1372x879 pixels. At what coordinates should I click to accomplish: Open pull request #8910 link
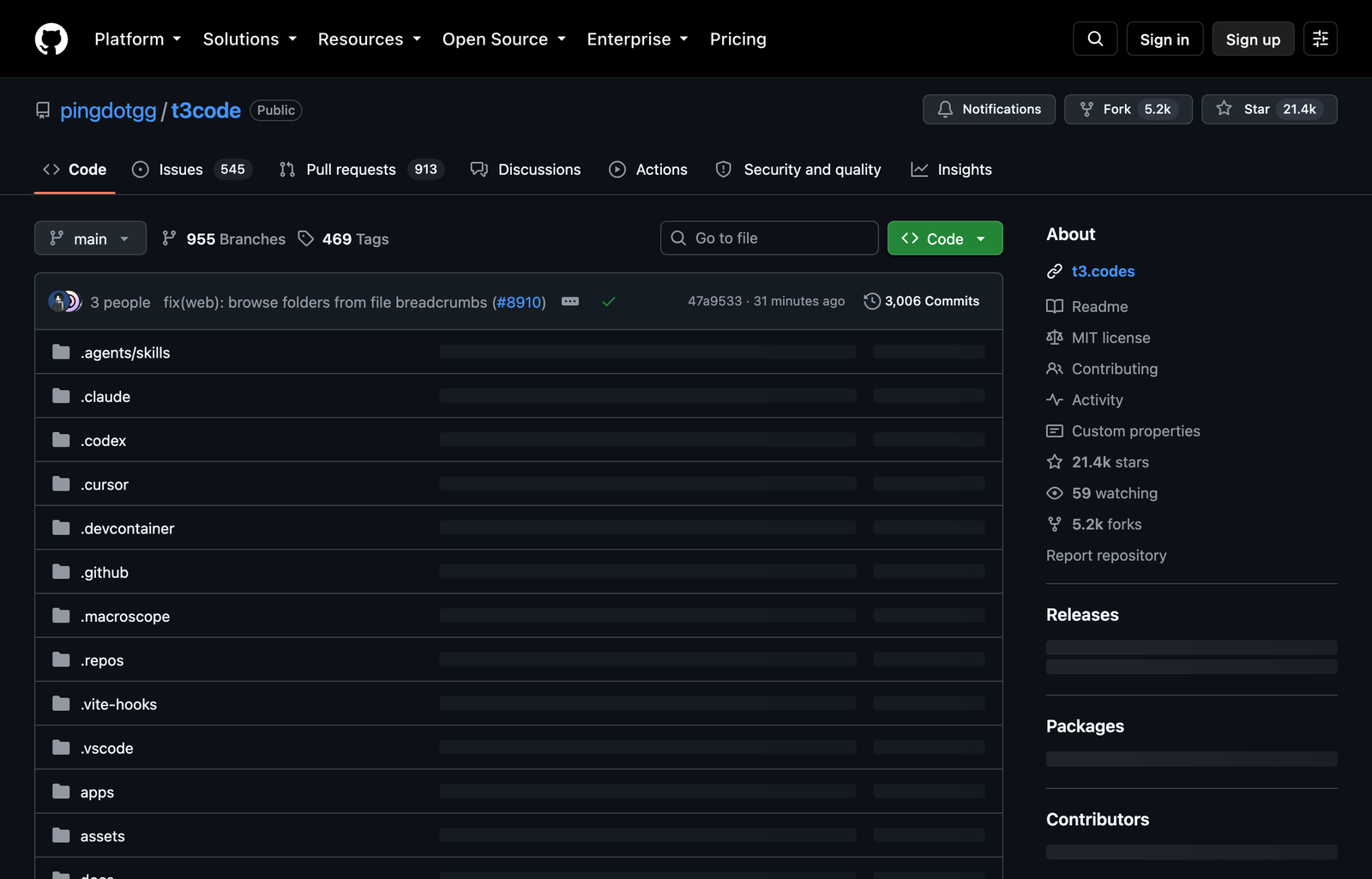tap(519, 302)
